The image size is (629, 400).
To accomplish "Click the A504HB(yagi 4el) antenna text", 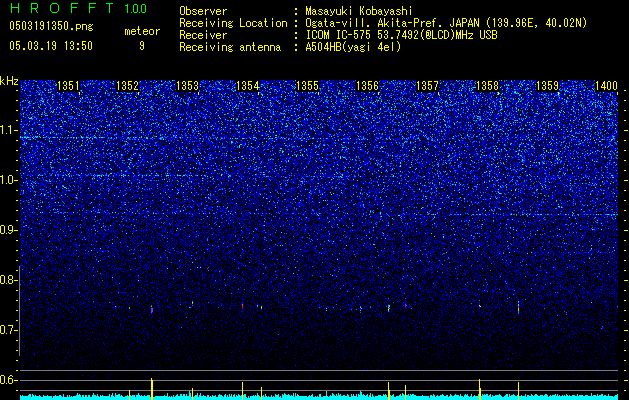I will point(353,47).
